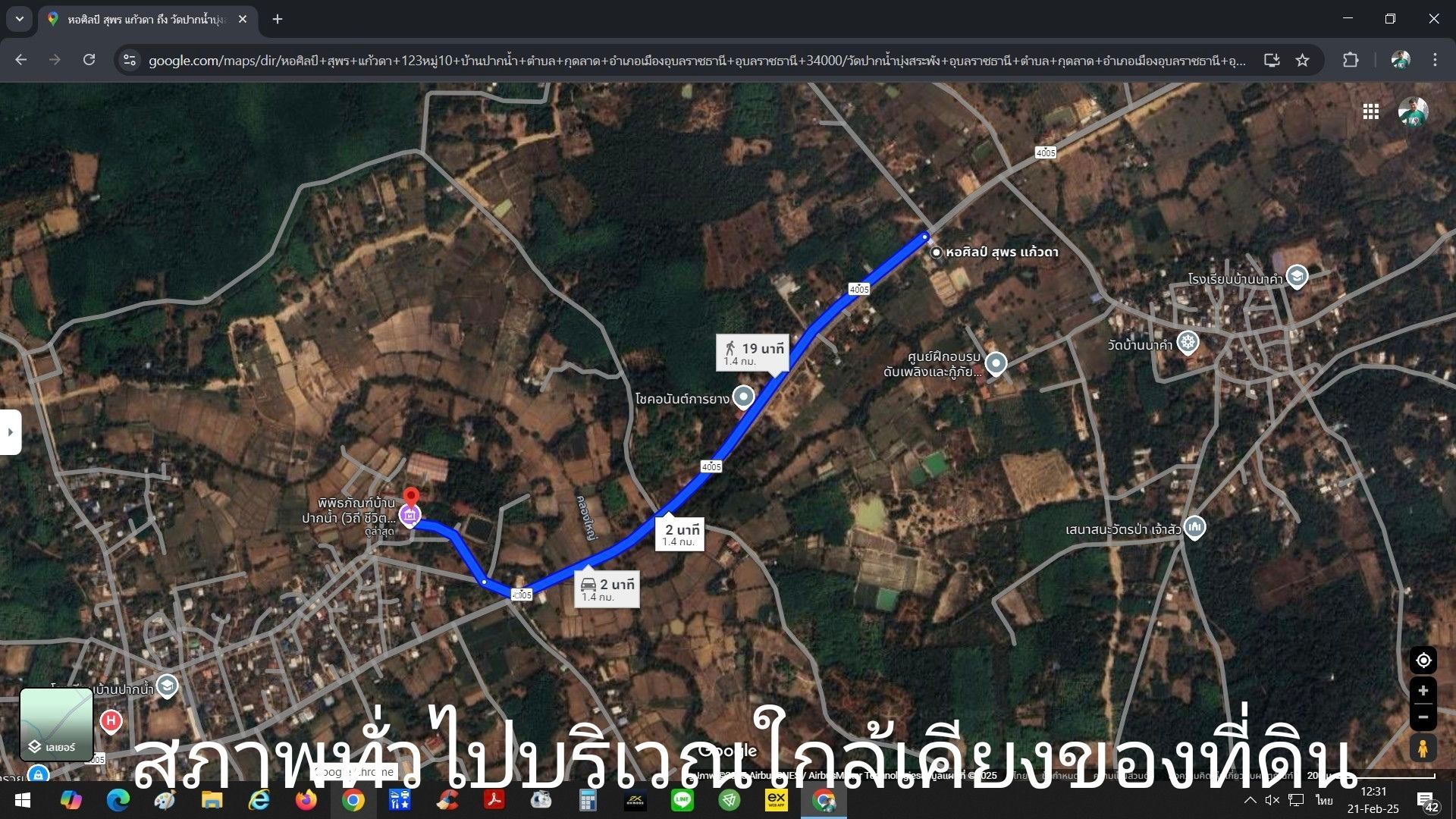Viewport: 1456px width, 819px height.
Task: Activate Street View pegman
Action: (1423, 749)
